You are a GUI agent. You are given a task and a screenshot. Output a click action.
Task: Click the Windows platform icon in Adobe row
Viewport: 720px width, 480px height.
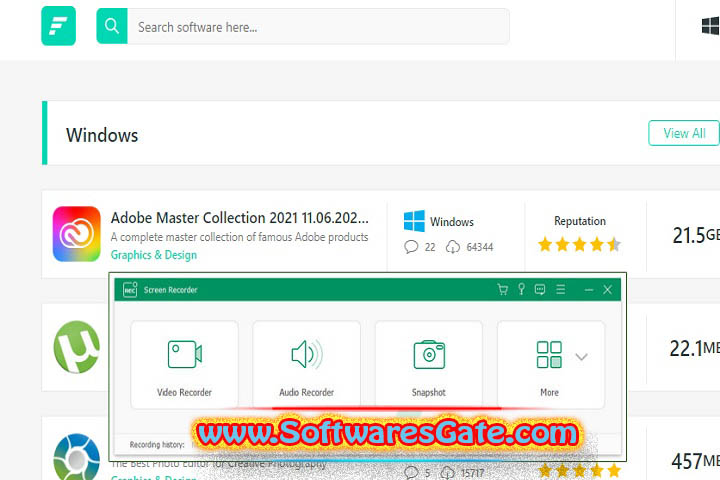point(414,221)
